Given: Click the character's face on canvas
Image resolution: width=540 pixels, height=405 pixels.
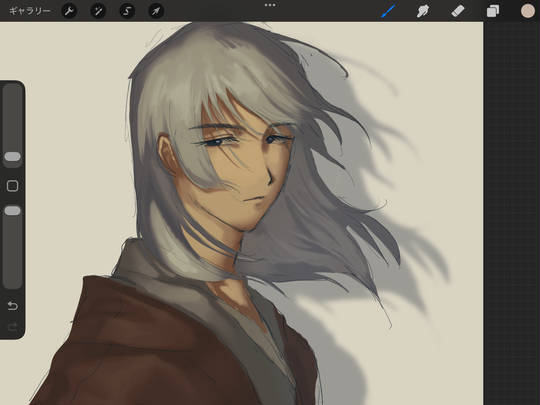Looking at the screenshot, I should tap(248, 172).
